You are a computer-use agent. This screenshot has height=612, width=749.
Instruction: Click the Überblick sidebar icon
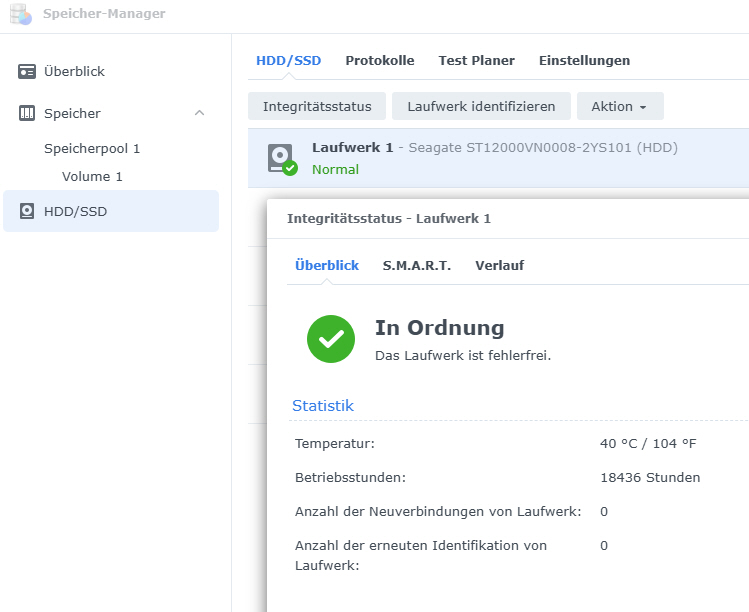27,72
